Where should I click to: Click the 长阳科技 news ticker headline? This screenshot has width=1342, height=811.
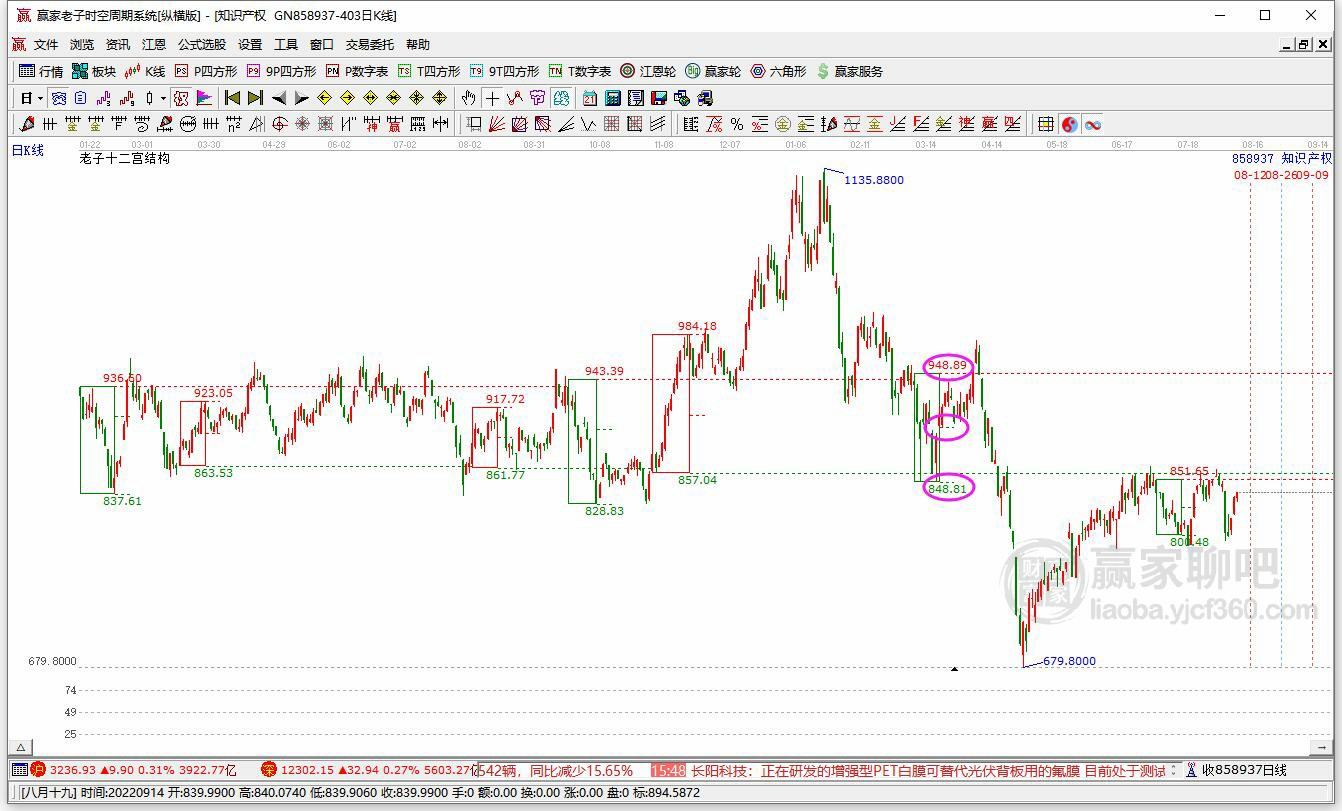coord(927,771)
